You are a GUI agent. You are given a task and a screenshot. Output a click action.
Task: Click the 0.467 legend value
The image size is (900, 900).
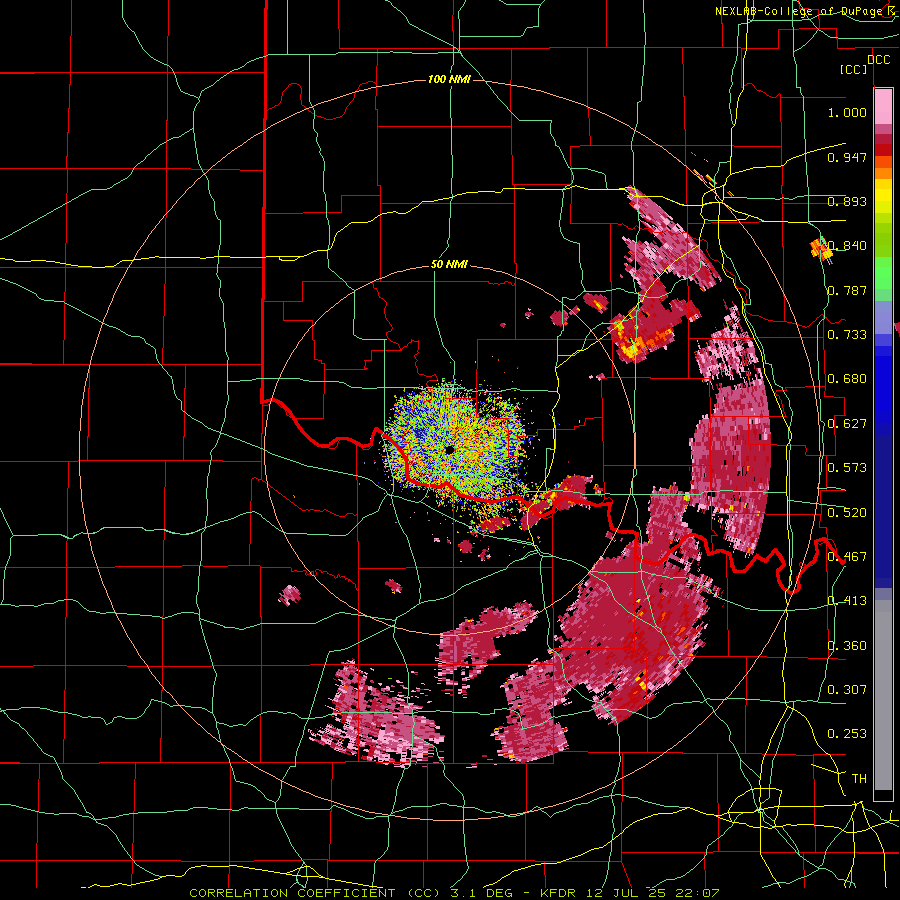pyautogui.click(x=847, y=557)
